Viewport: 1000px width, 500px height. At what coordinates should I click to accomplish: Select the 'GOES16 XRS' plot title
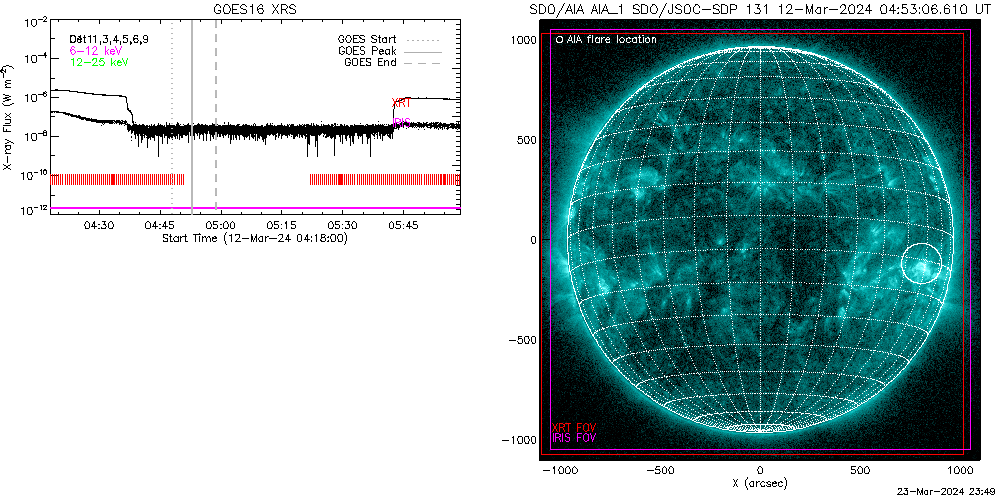point(254,9)
